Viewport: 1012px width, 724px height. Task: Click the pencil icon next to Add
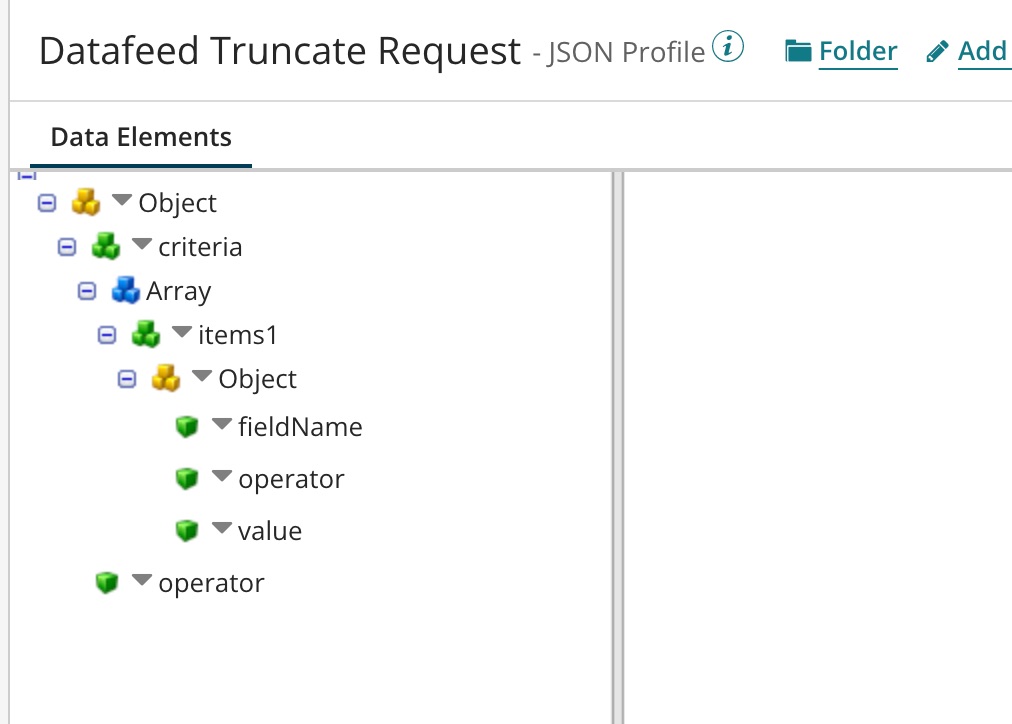pos(937,49)
